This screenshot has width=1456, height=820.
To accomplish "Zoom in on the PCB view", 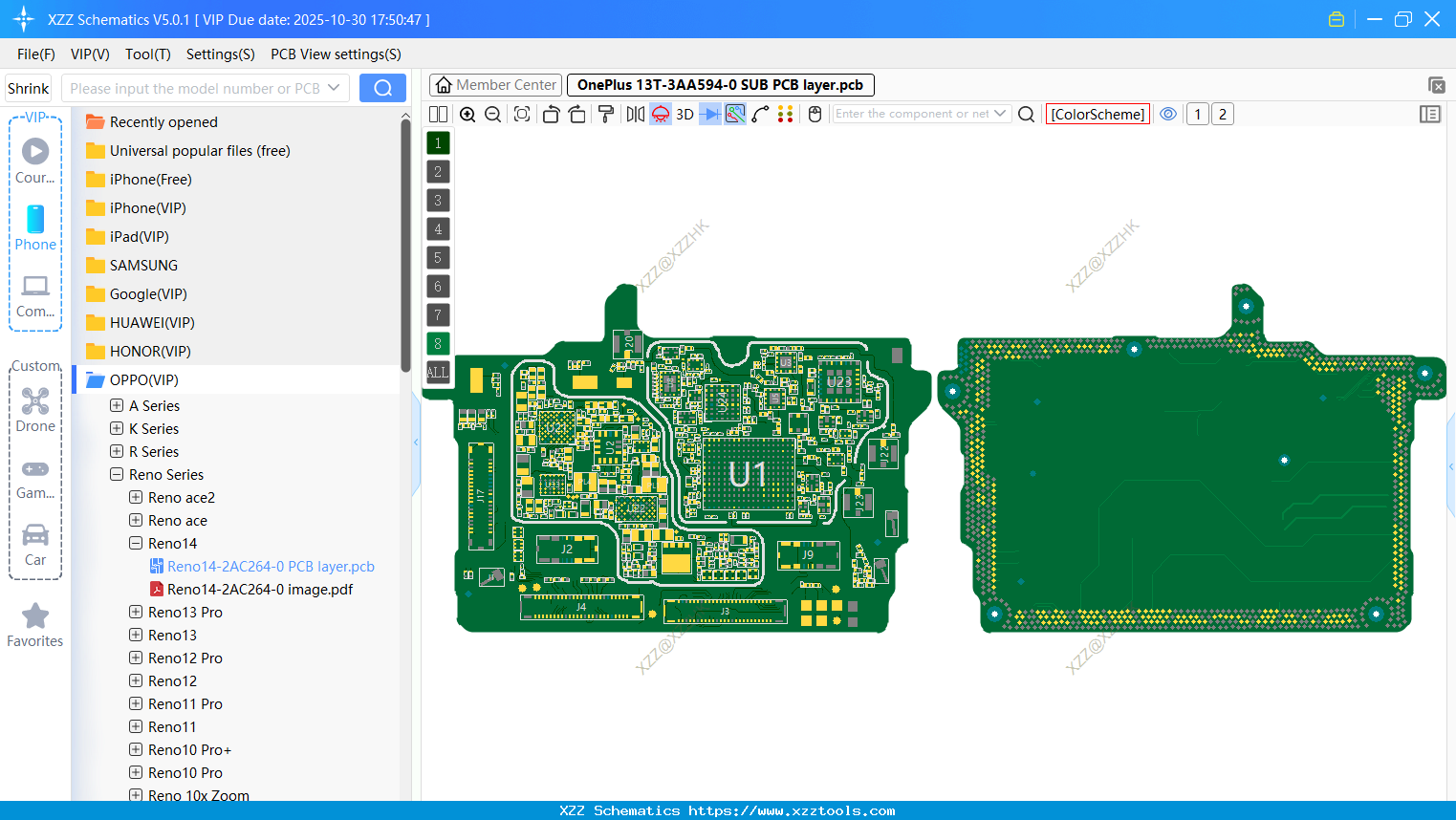I will tap(467, 115).
